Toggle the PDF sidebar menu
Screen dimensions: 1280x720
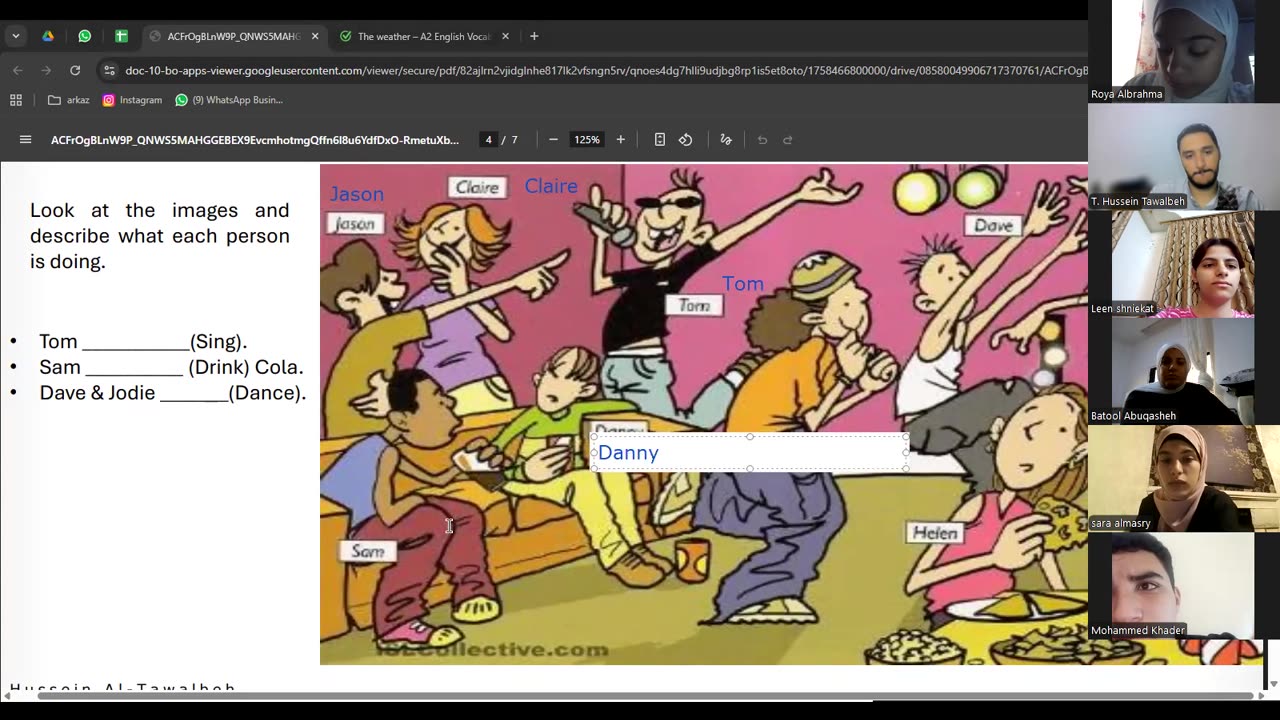[26, 140]
